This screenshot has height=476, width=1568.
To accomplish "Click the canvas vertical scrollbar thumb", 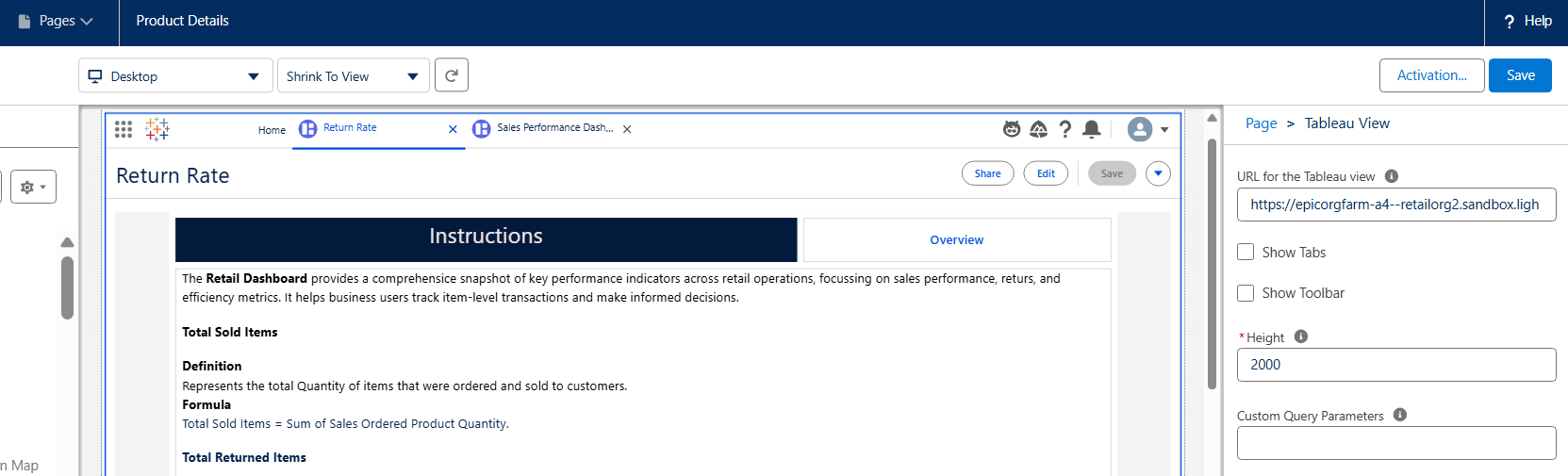I will pos(1212,264).
